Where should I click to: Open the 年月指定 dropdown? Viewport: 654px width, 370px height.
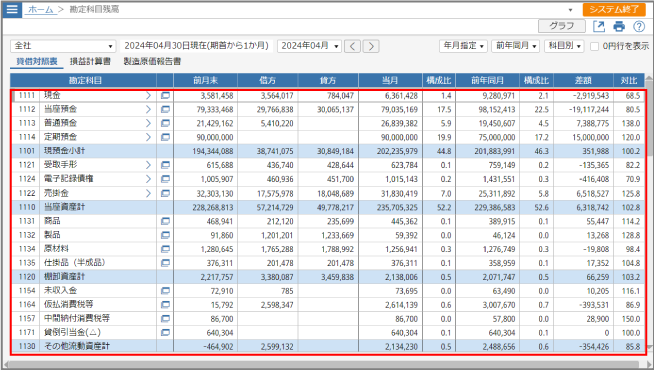coord(463,46)
